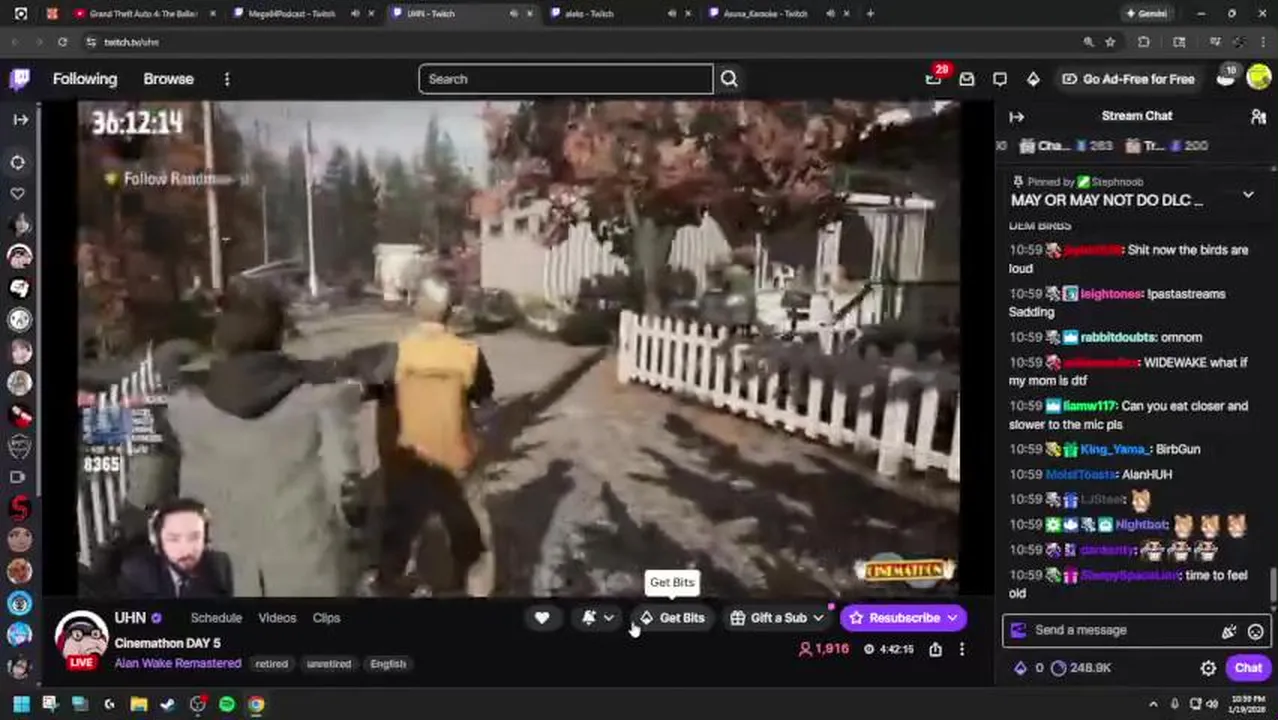The image size is (1278, 720).
Task: Open the Get Bits diamond icon in the top bar
Action: point(1033,79)
